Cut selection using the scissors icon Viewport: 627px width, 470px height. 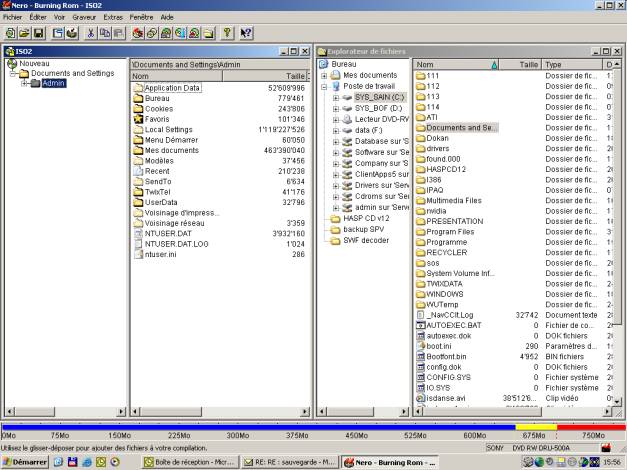coord(91,33)
